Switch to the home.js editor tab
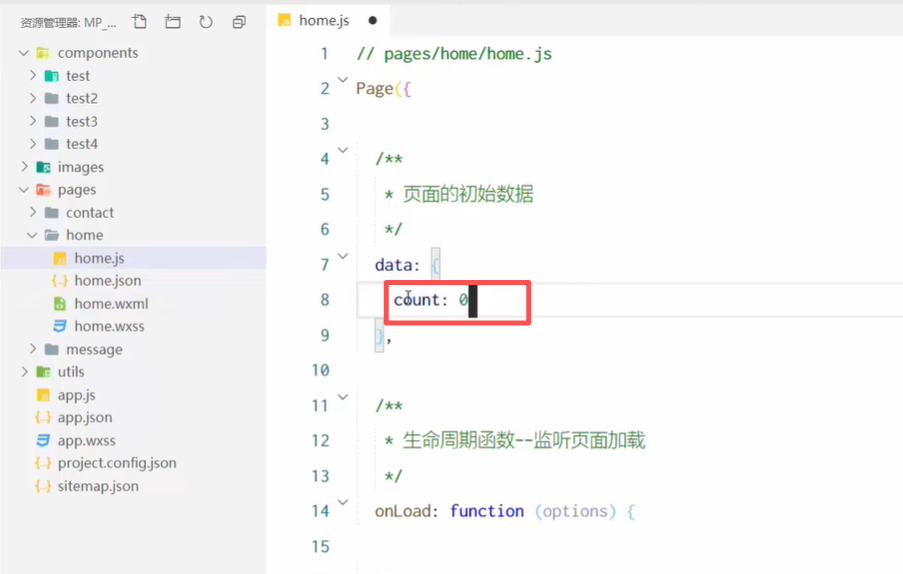 pyautogui.click(x=327, y=21)
